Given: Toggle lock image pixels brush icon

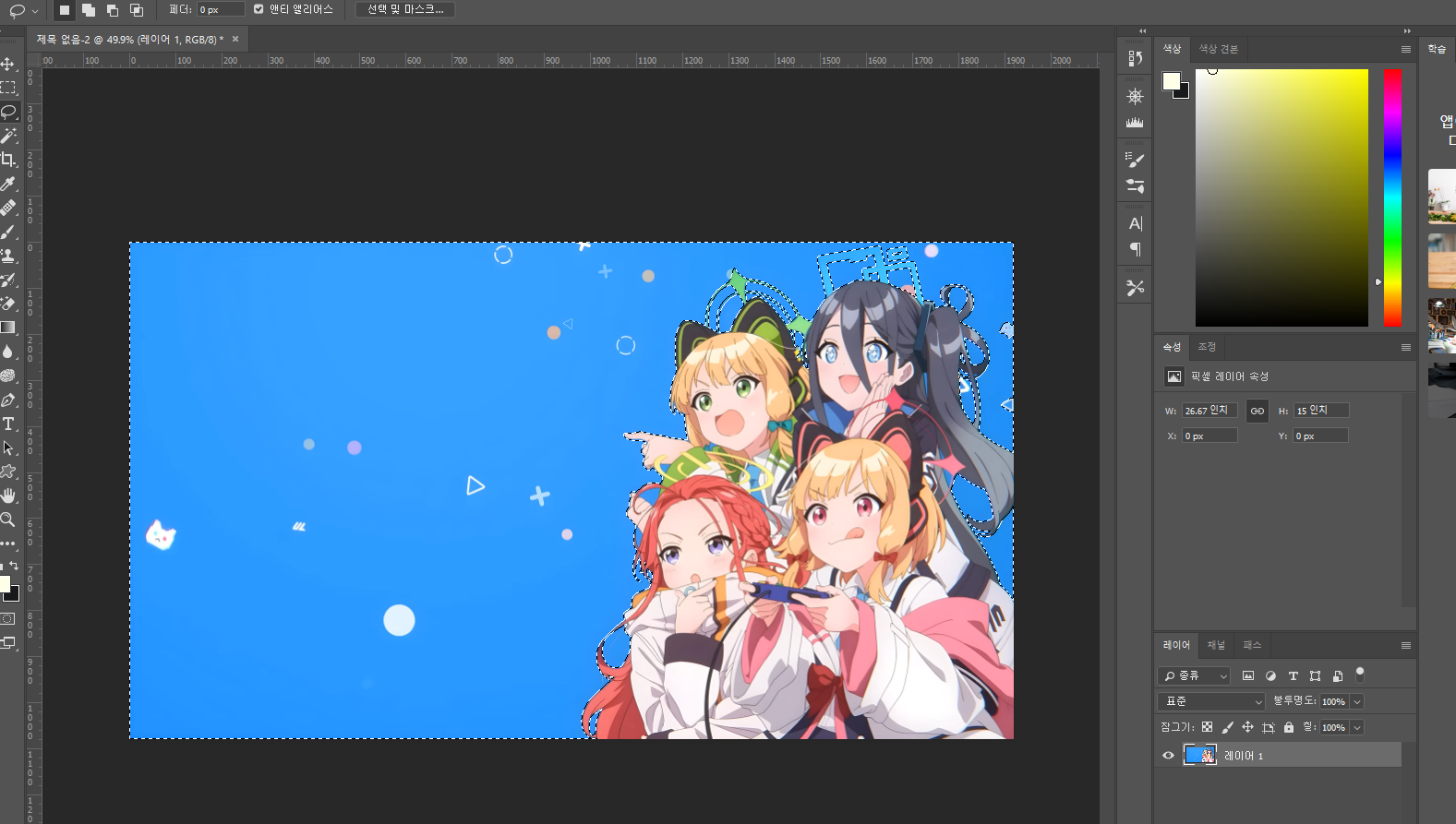Looking at the screenshot, I should point(1227,727).
